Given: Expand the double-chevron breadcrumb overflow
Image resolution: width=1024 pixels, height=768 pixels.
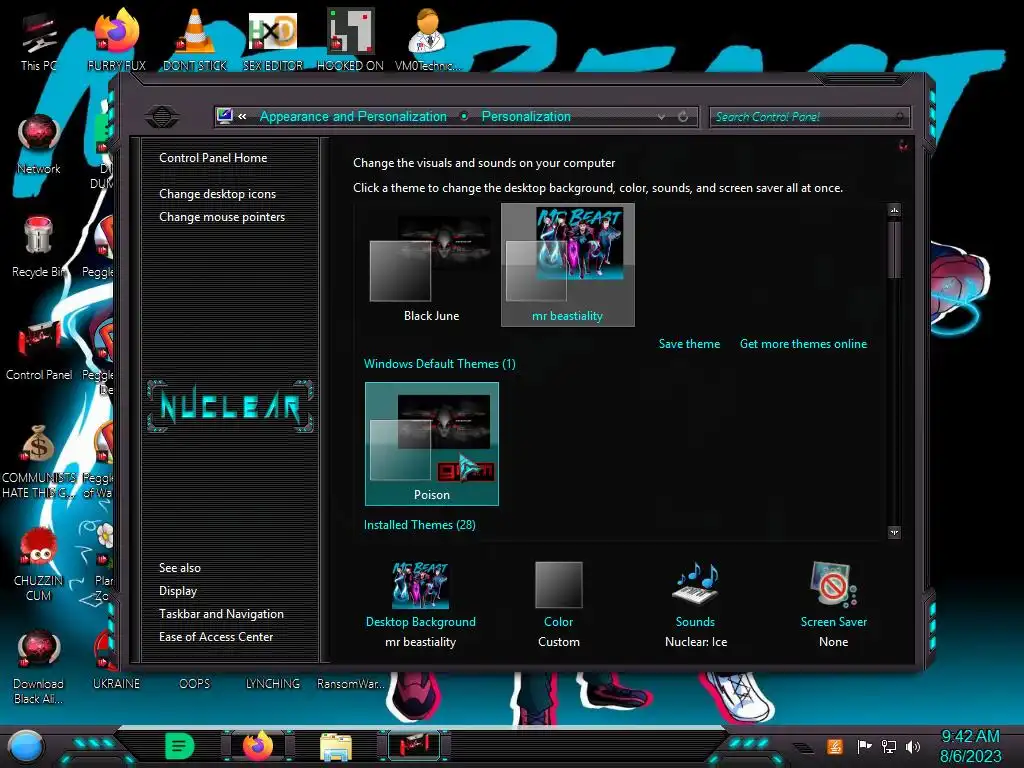Looking at the screenshot, I should tap(242, 116).
